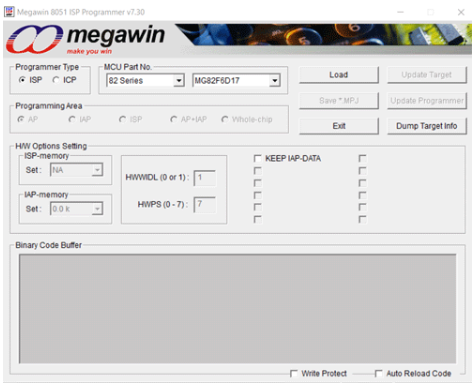Select the ISP programmer type radio button
The image size is (476, 391).
click(x=22, y=80)
